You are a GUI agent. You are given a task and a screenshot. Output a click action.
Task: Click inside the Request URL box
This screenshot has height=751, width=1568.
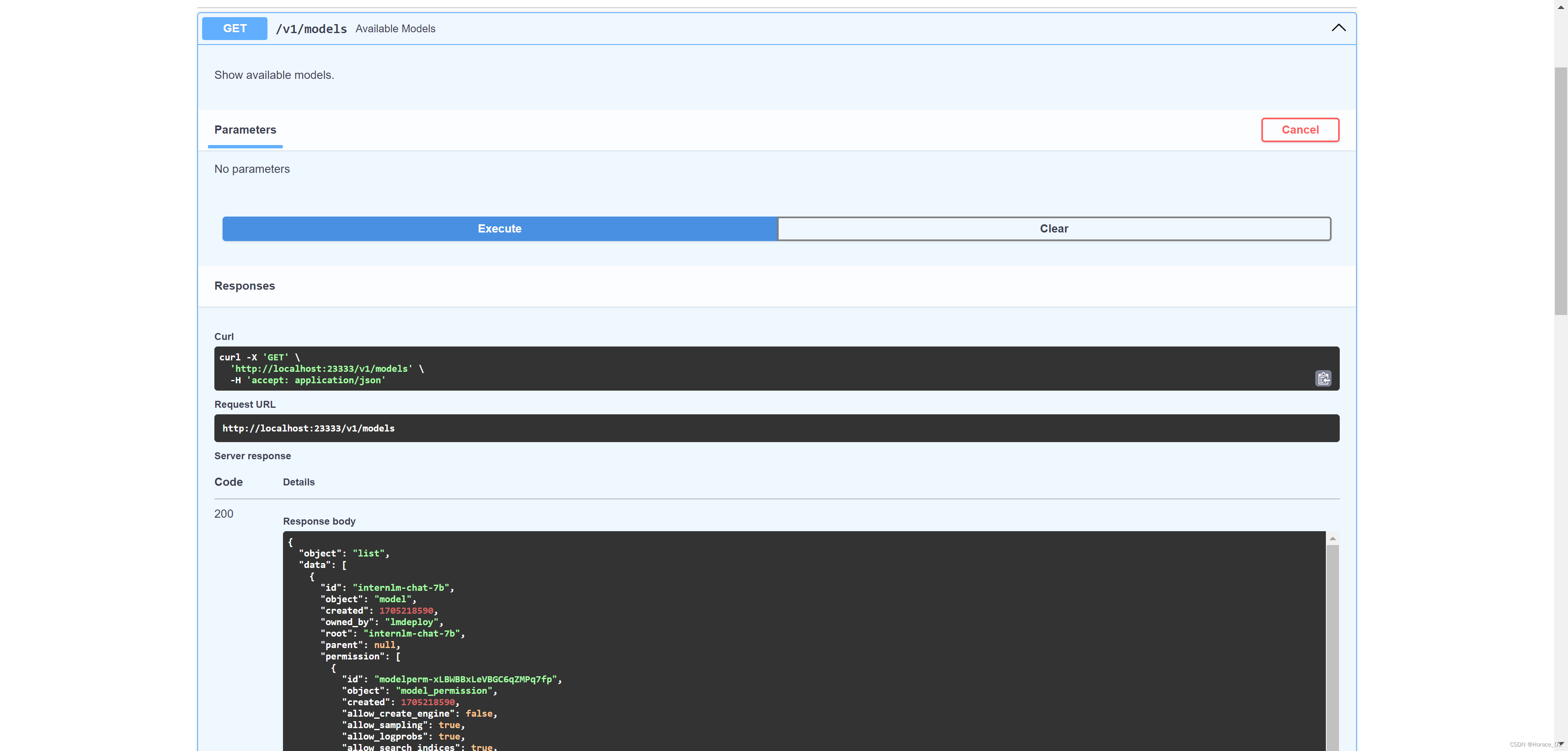tap(776, 428)
